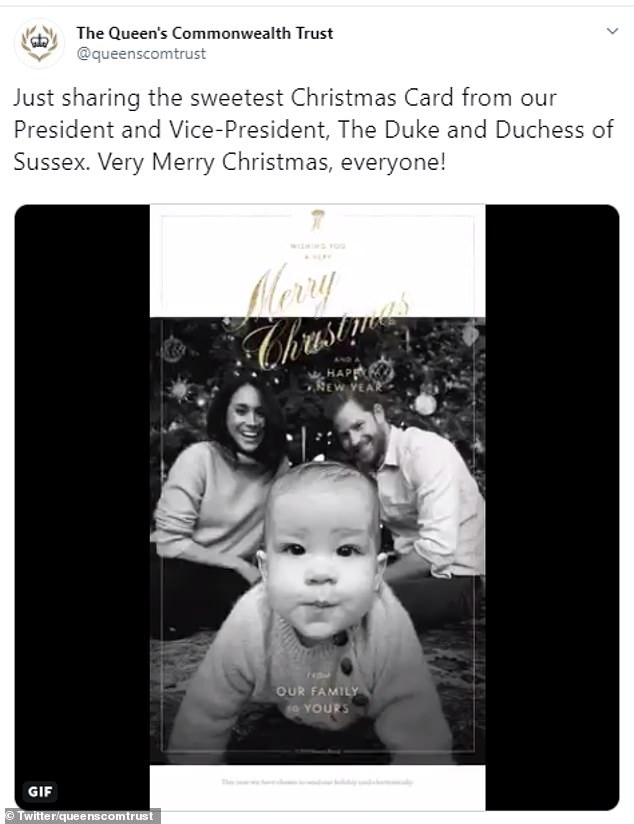
Task: Click the @queenscomtrust handle
Action: (141, 54)
